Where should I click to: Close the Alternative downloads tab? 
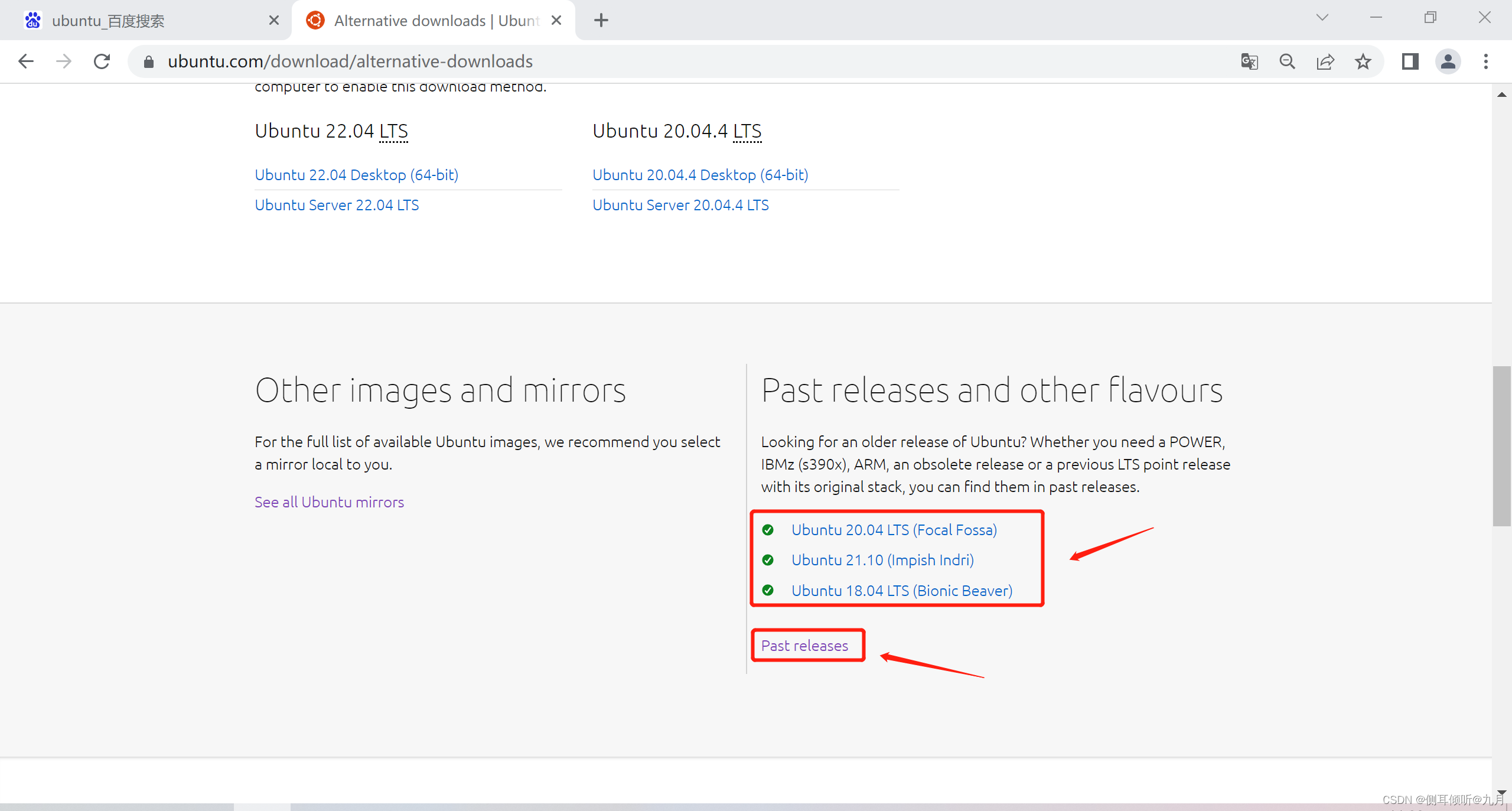click(x=556, y=21)
